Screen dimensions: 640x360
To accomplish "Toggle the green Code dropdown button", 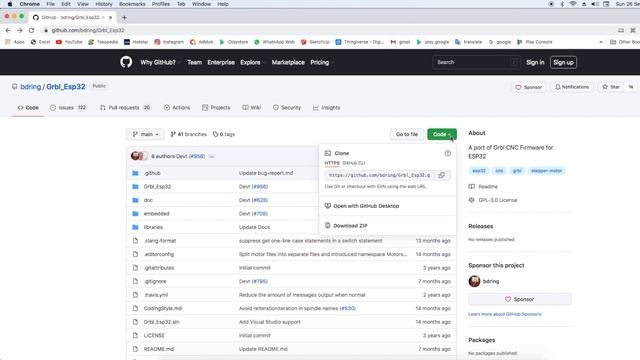I will 442,134.
